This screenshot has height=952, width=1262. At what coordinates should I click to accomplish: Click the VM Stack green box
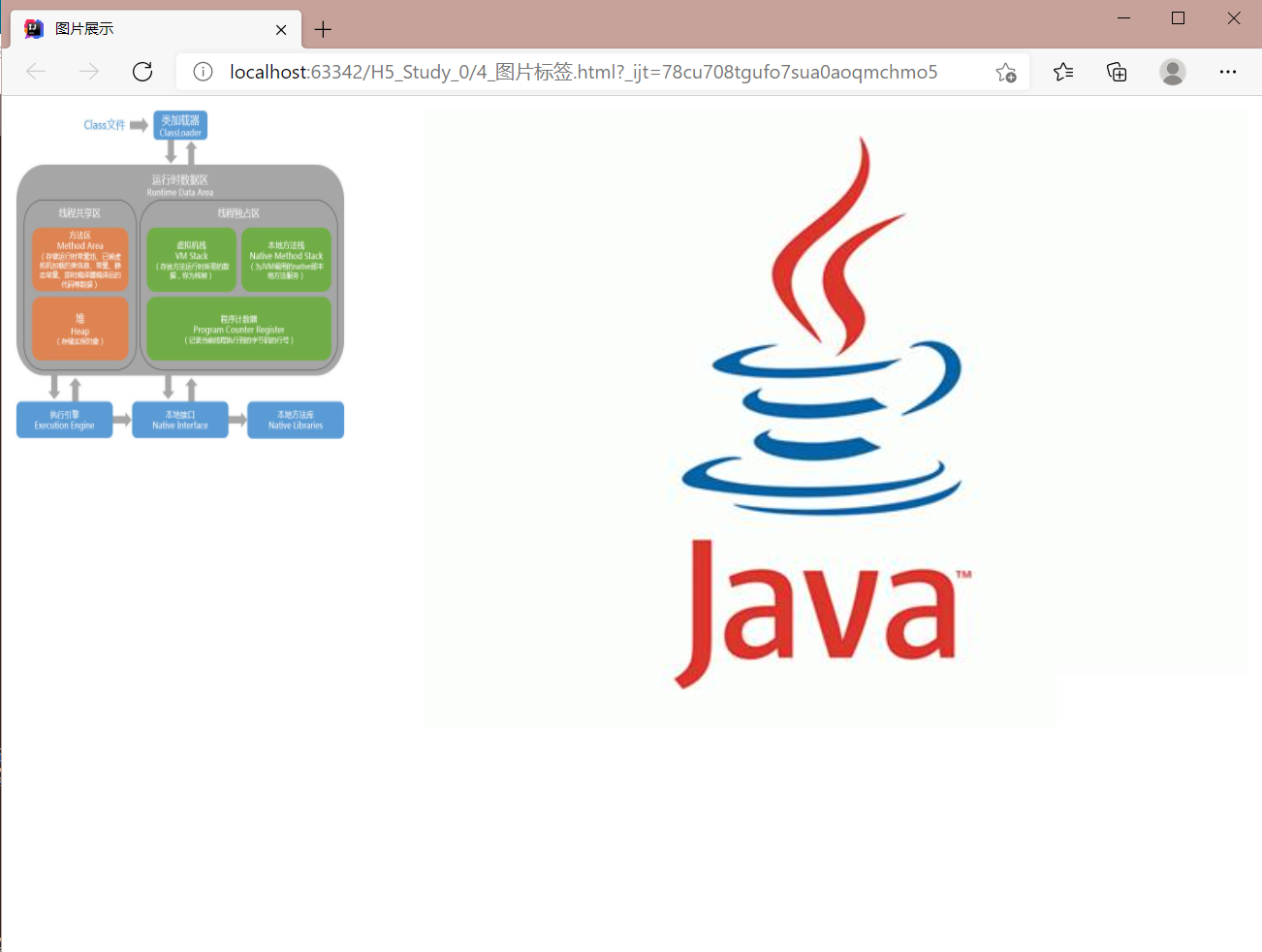click(192, 259)
